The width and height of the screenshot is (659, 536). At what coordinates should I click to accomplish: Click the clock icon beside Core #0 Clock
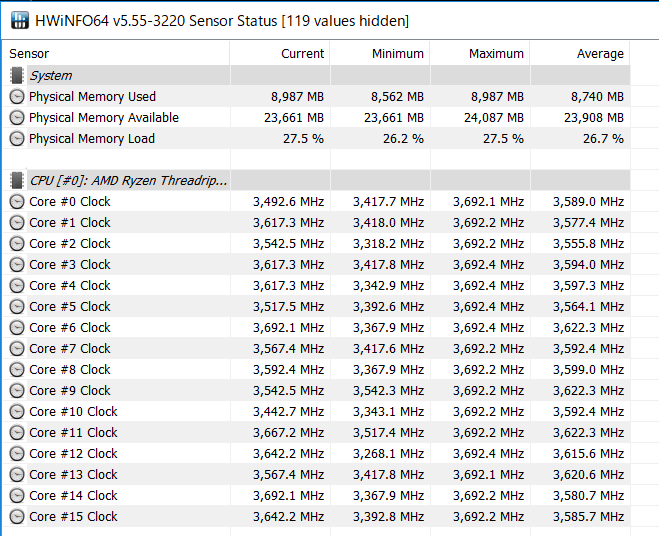pyautogui.click(x=17, y=202)
